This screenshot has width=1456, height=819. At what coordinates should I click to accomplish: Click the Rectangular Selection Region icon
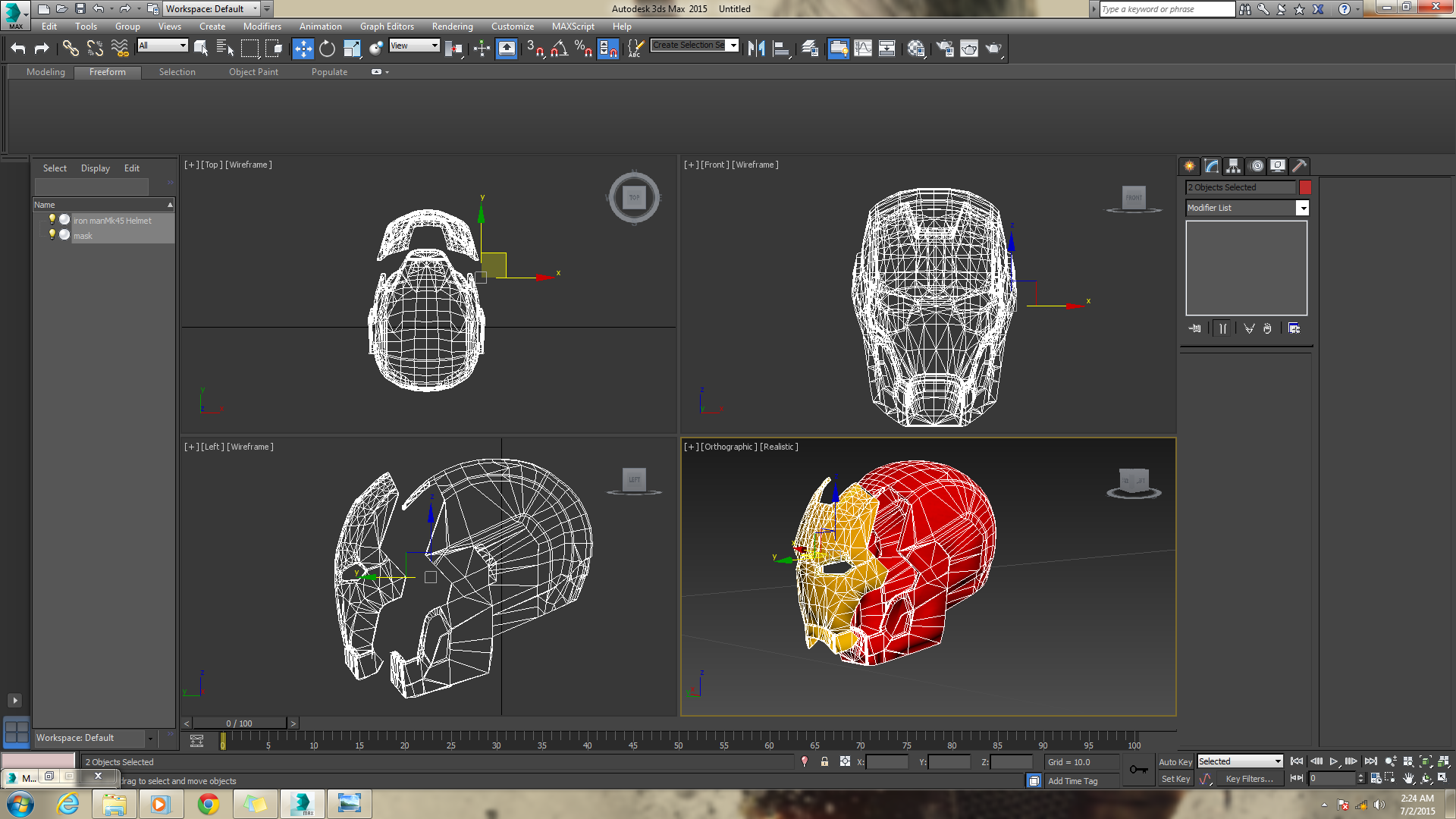tap(249, 49)
